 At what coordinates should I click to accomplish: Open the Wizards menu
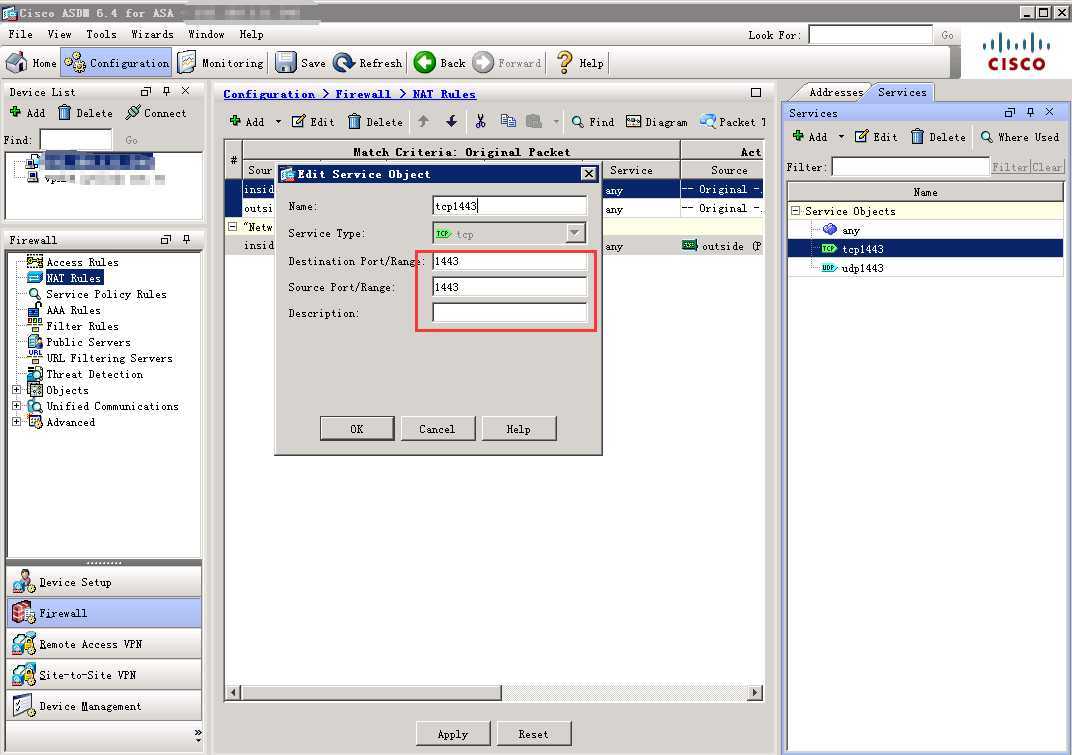pyautogui.click(x=152, y=34)
